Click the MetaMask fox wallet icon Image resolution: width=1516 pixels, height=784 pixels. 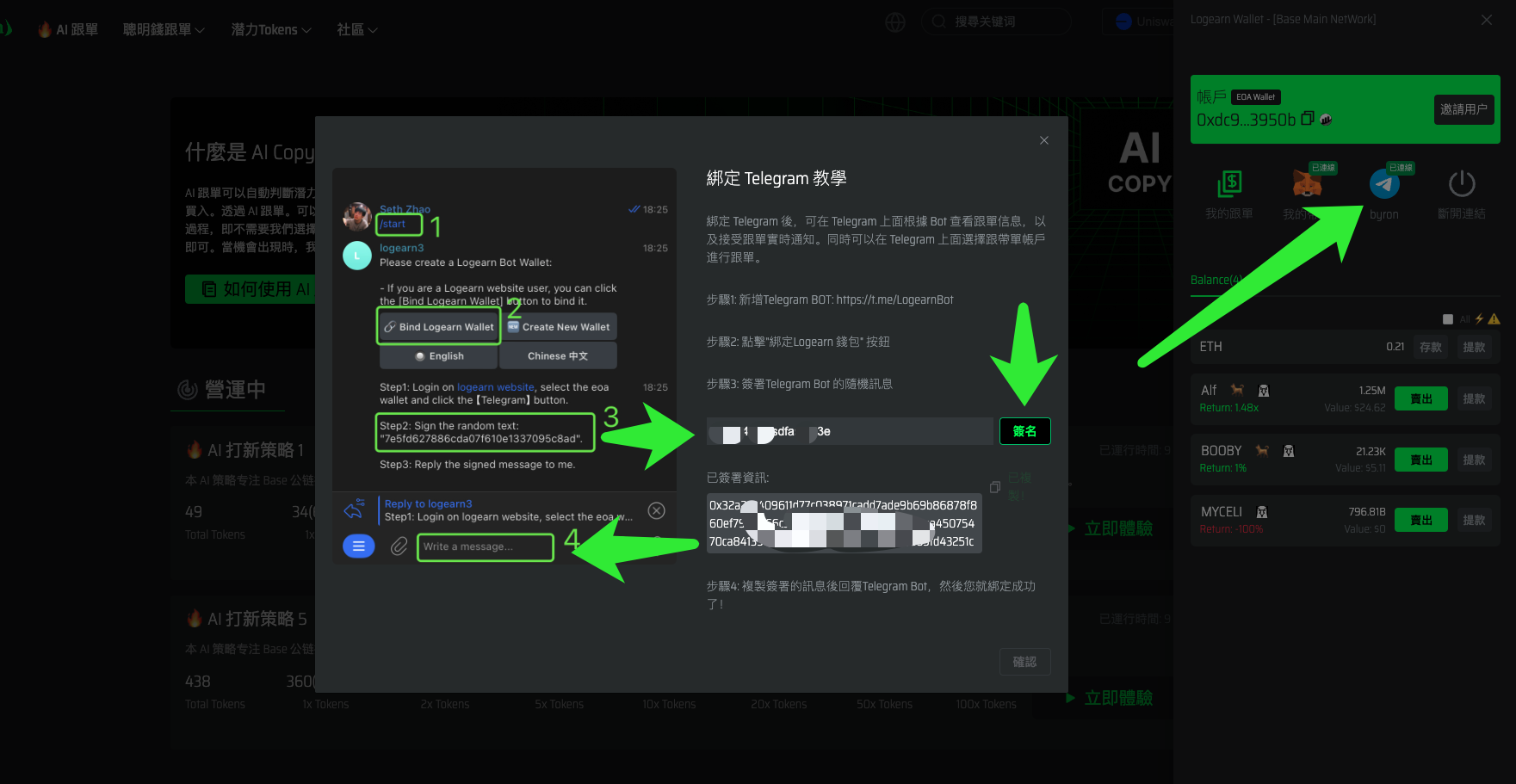point(1307,184)
